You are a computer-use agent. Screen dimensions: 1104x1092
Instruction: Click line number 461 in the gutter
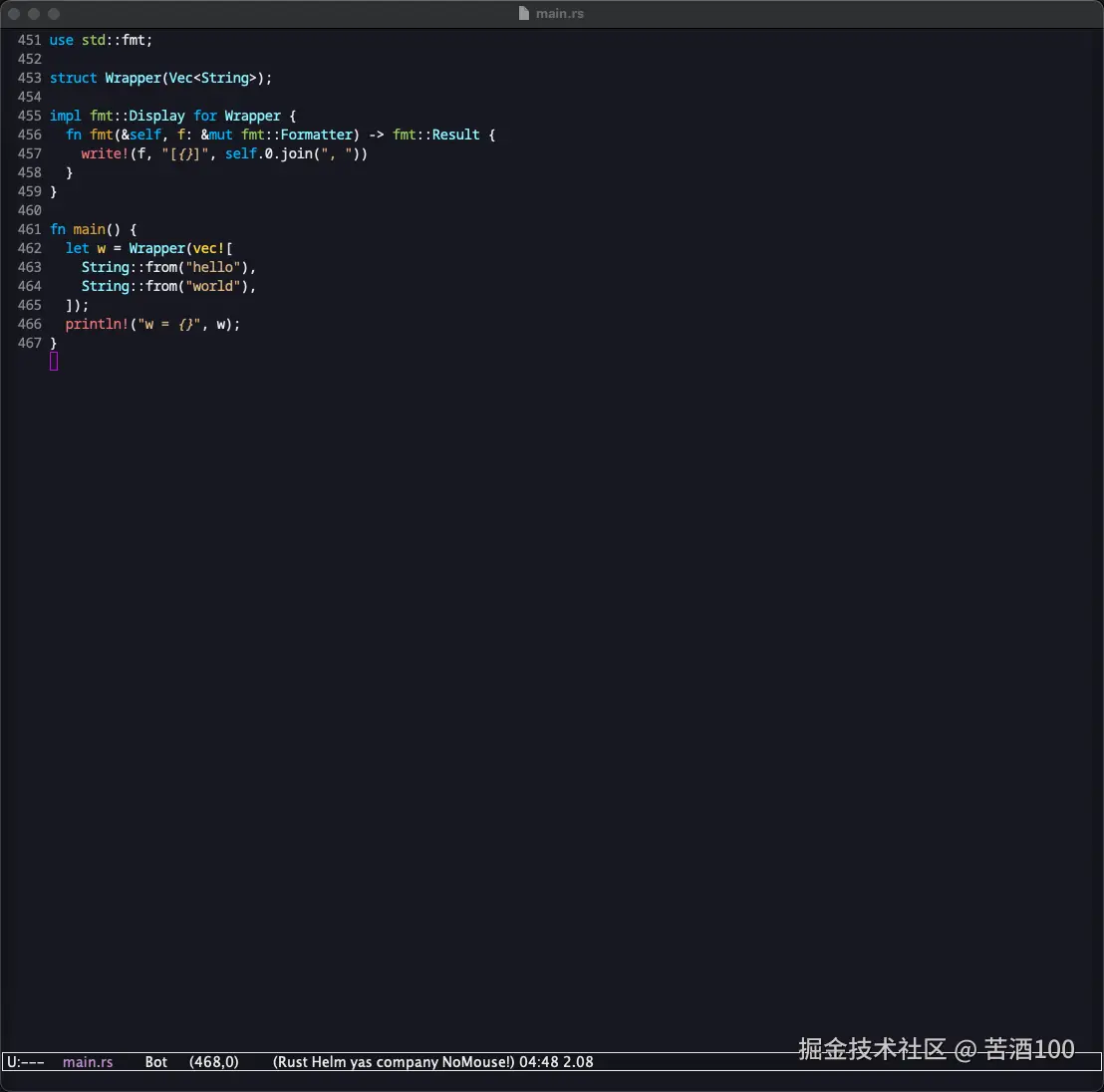pos(30,229)
